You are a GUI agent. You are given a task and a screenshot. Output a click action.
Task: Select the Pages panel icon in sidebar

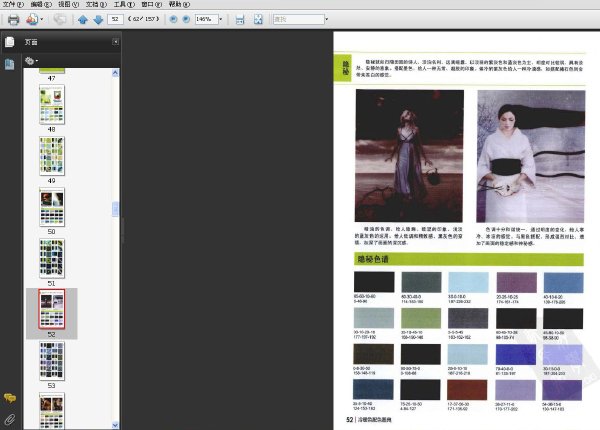click(x=10, y=42)
